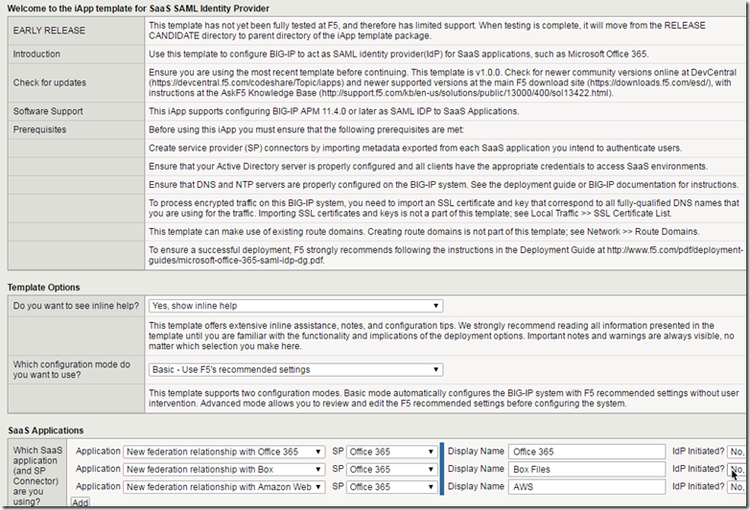Viewport: 750px width, 510px height.
Task: Click the 'Create service provider (SP) connectors' line
Action: pyautogui.click(x=415, y=148)
